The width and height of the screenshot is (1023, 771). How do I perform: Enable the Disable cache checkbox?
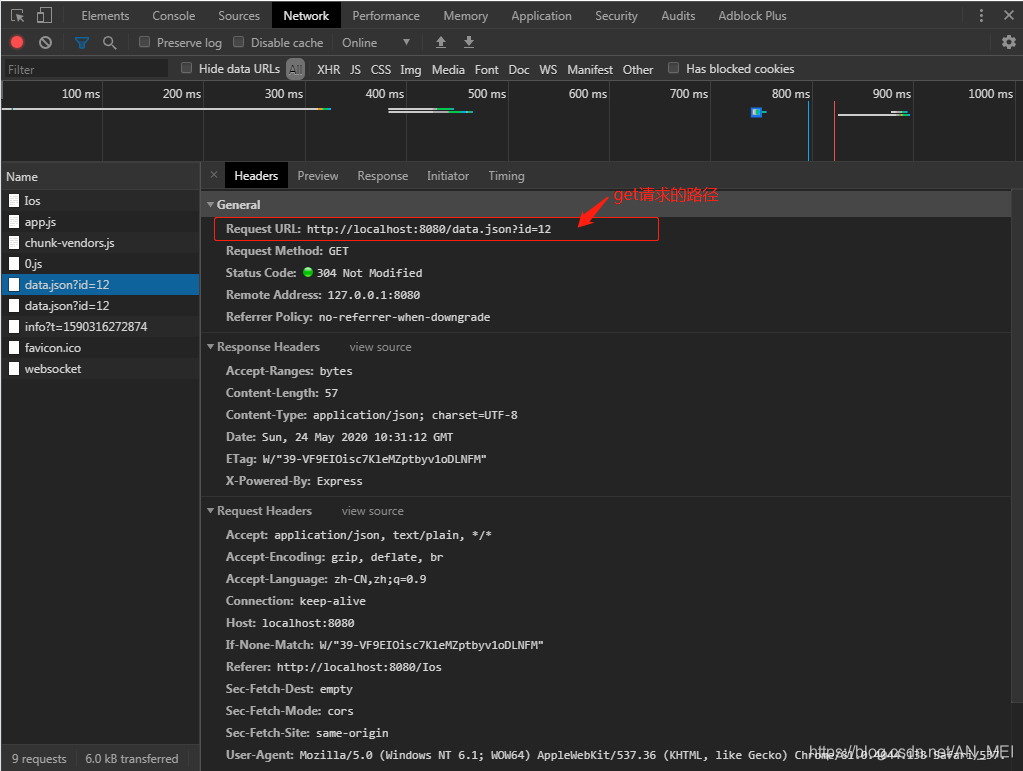239,42
